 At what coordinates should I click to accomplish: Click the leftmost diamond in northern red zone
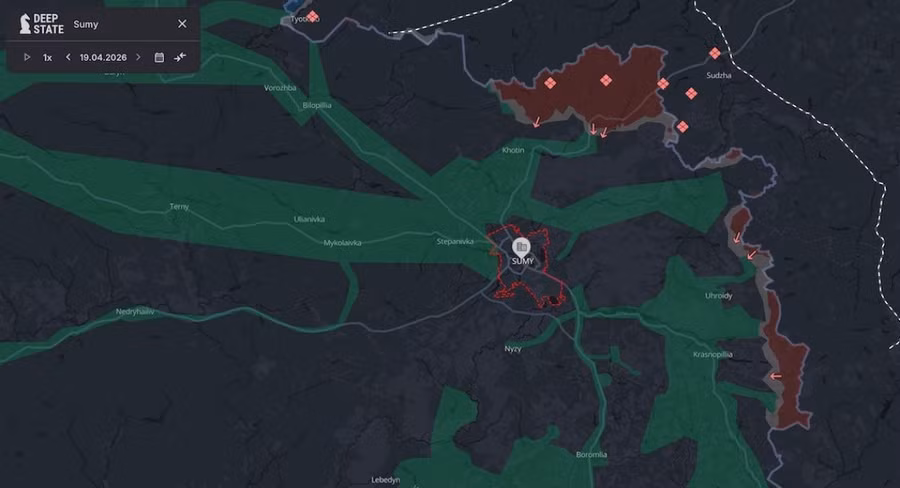[x=549, y=83]
